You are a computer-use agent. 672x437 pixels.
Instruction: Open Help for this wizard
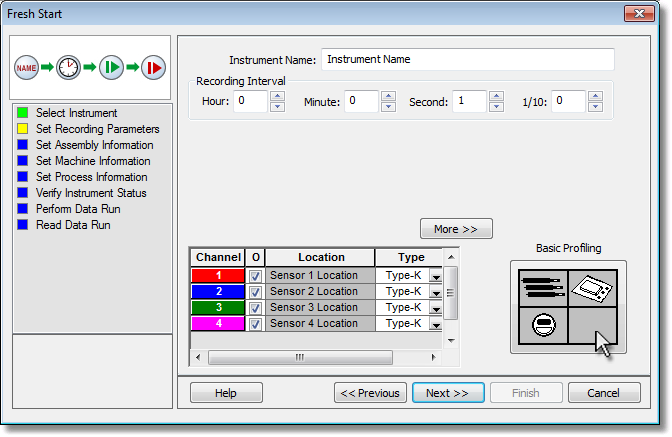click(x=226, y=392)
